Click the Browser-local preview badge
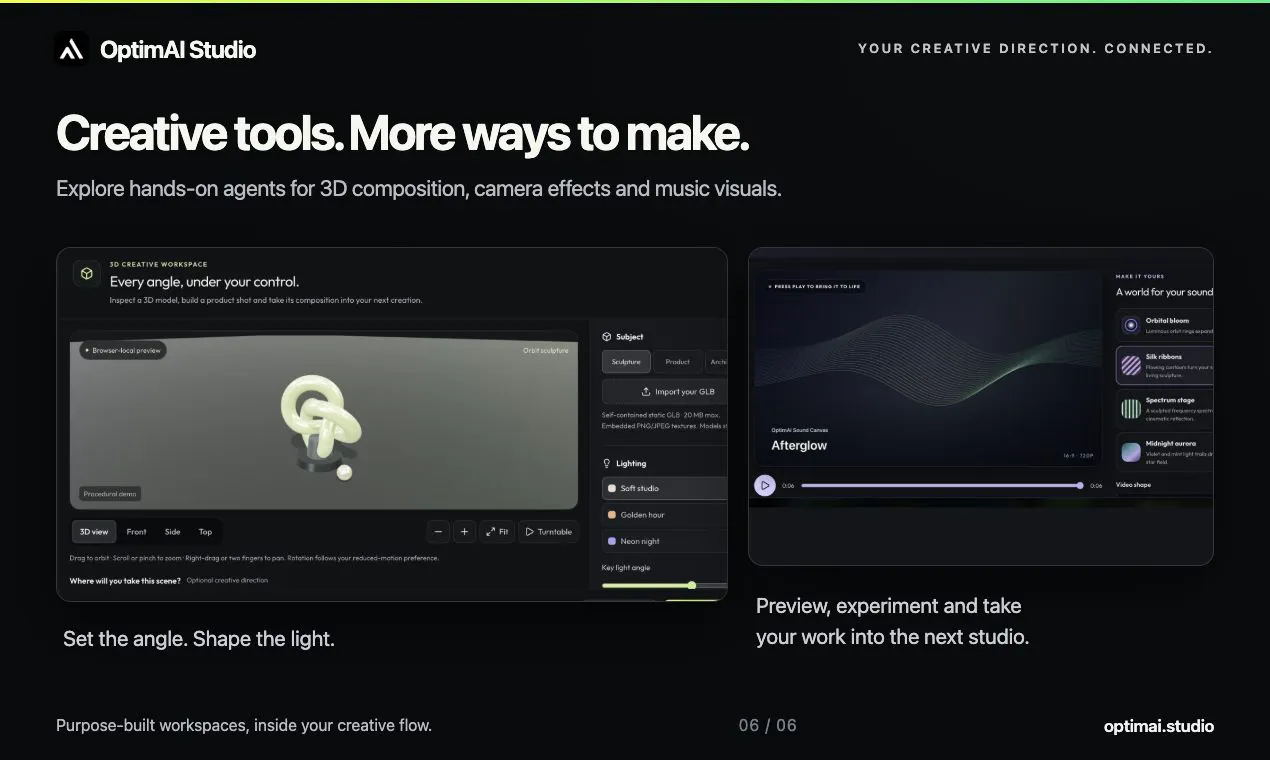The height and width of the screenshot is (760, 1270). [x=123, y=351]
